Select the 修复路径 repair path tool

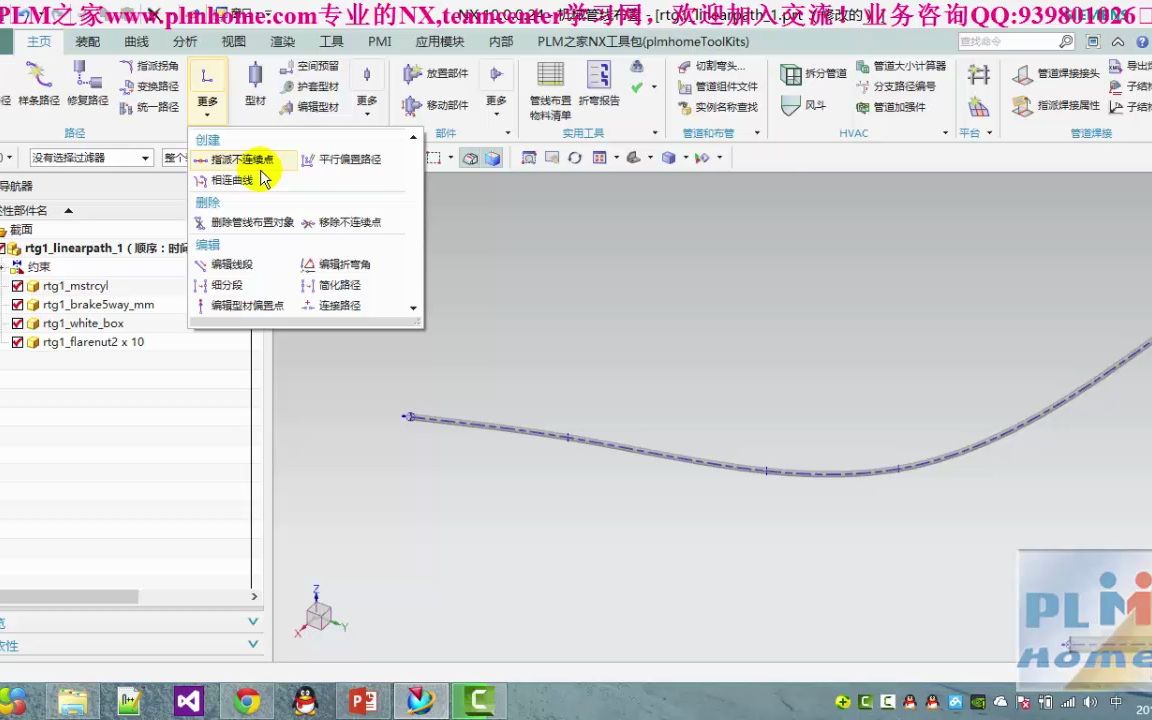point(87,83)
